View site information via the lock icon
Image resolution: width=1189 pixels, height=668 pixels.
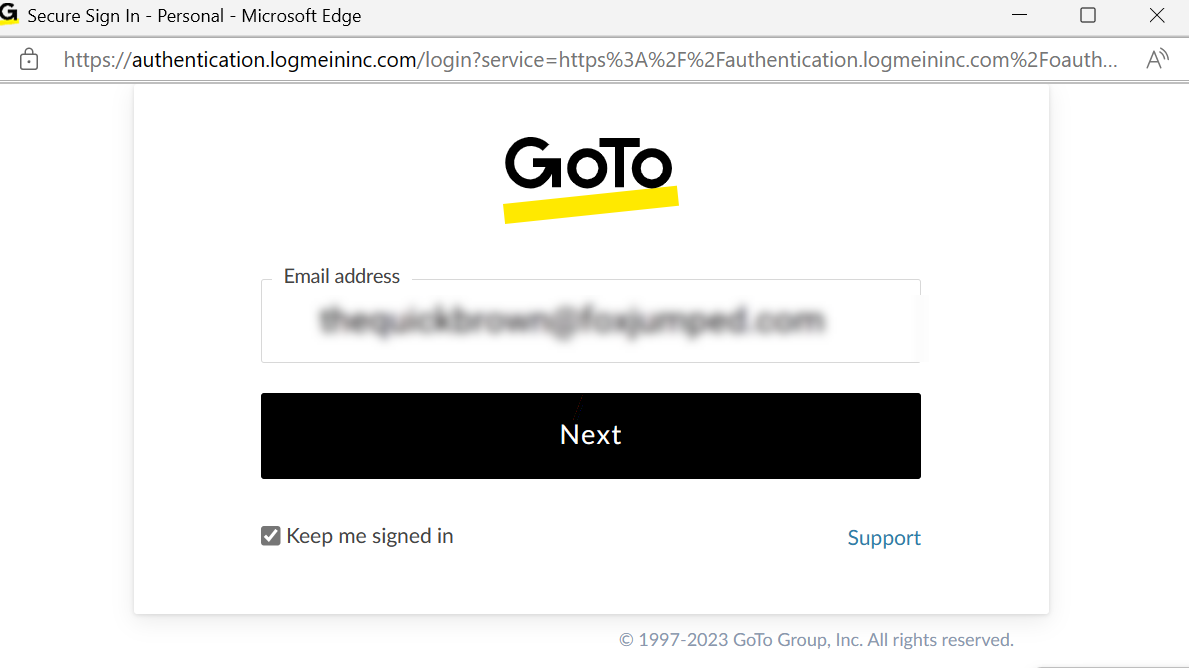point(29,59)
